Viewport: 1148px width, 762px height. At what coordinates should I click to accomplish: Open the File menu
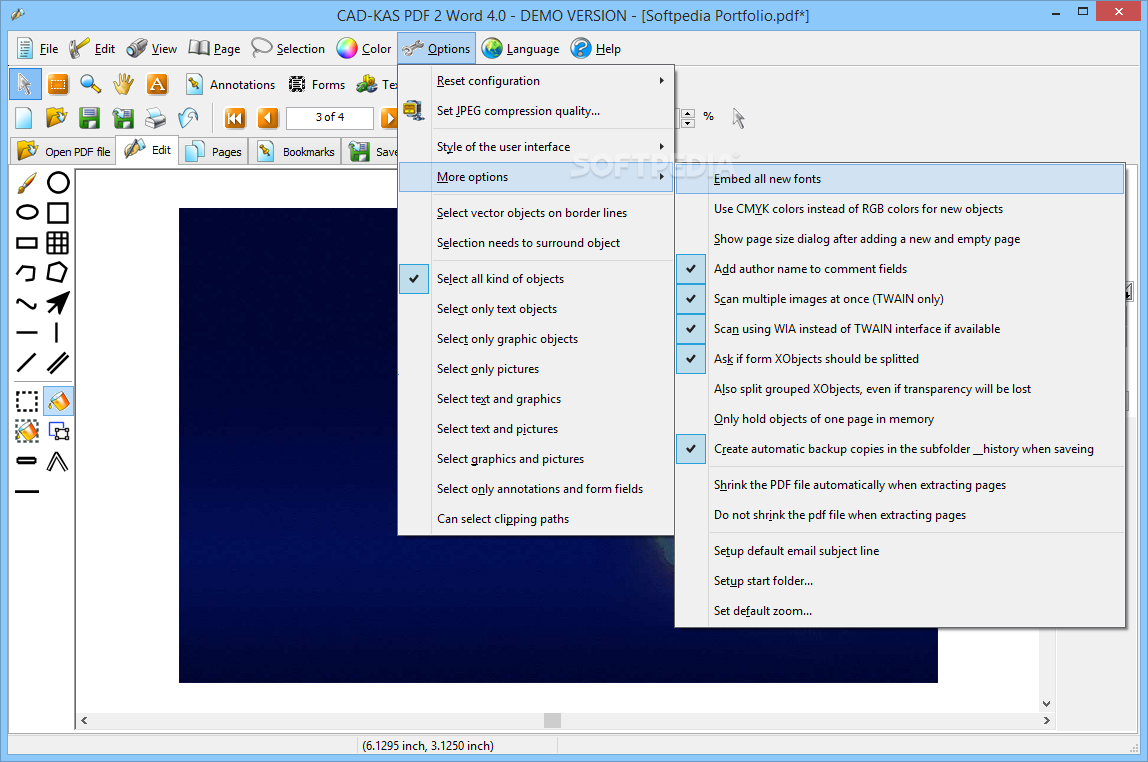(37, 49)
